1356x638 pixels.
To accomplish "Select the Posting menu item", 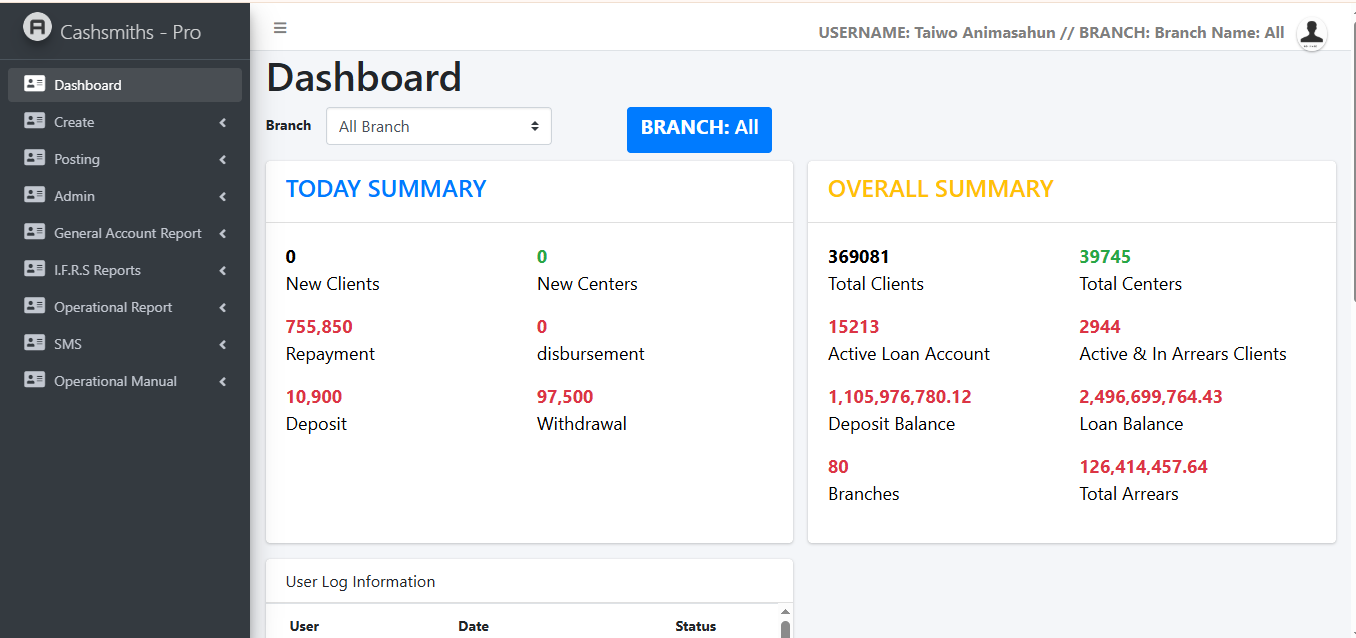I will [x=77, y=159].
